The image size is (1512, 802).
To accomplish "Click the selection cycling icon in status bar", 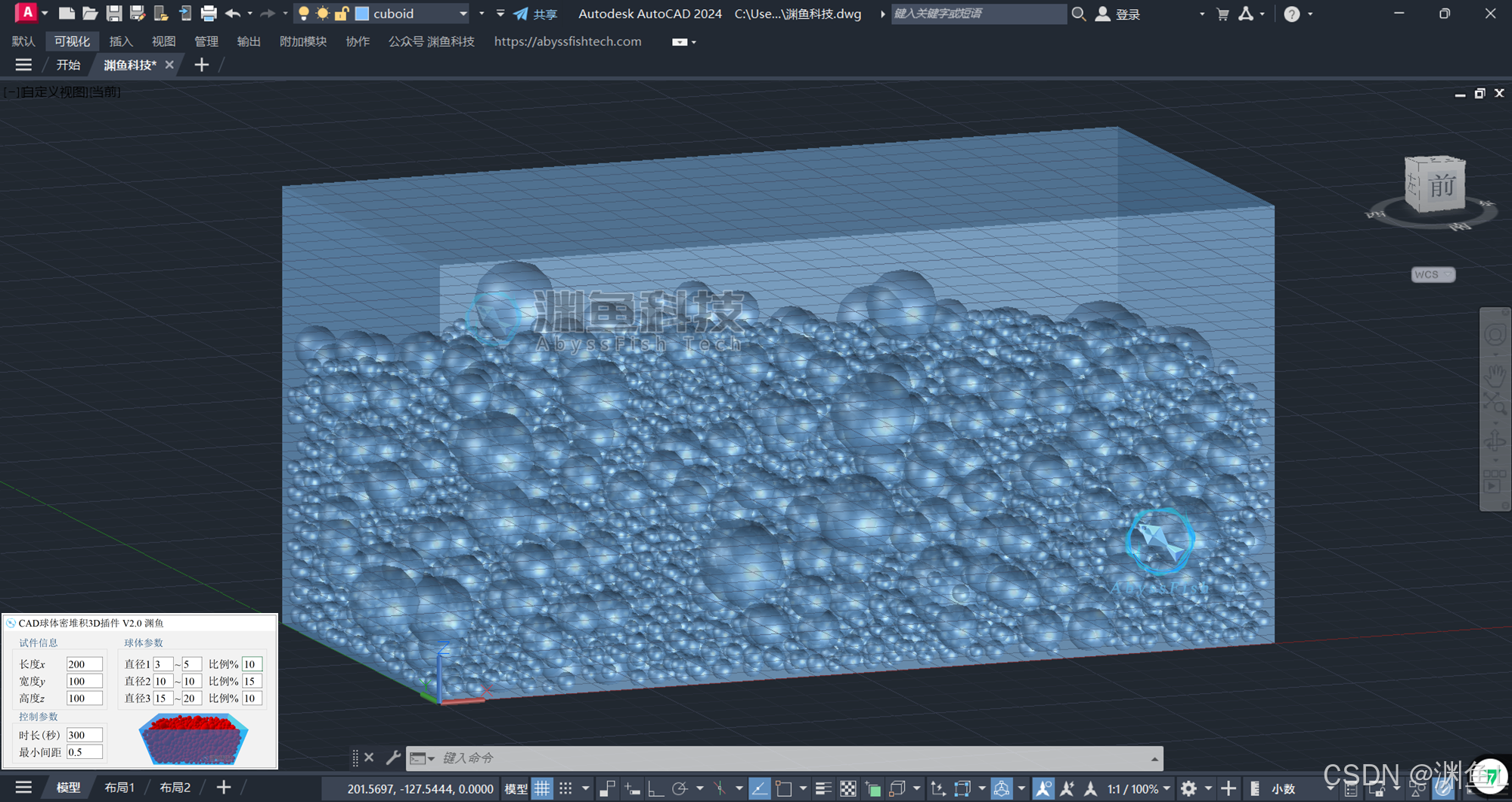I will pyautogui.click(x=873, y=788).
